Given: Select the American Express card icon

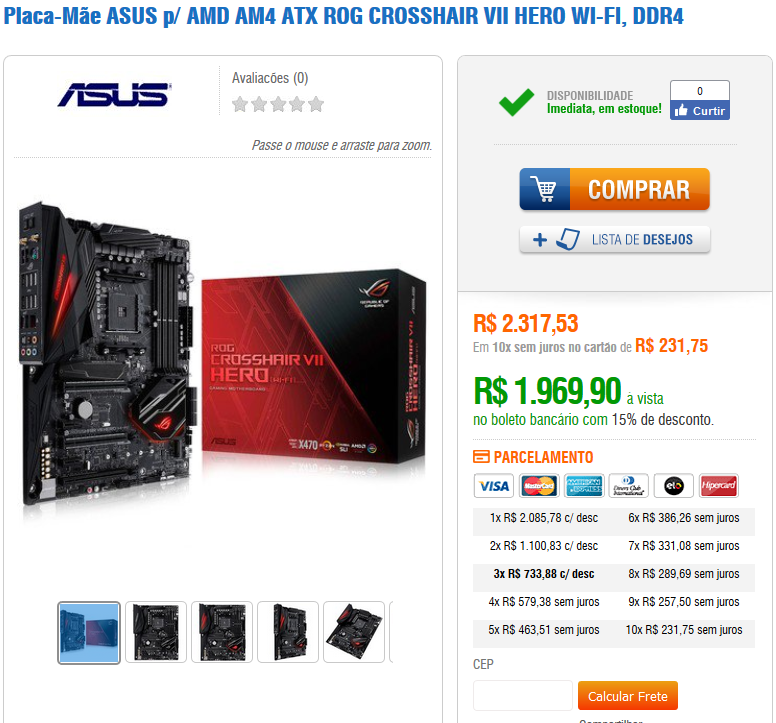Looking at the screenshot, I should [x=584, y=486].
